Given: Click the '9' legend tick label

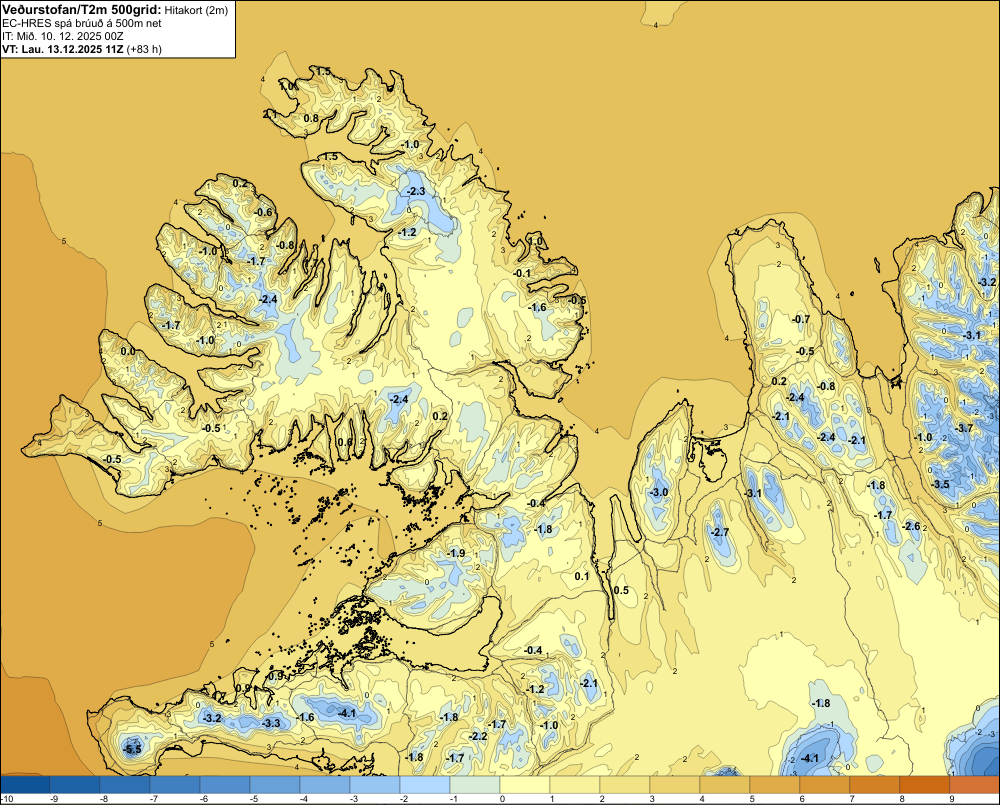Looking at the screenshot, I should (952, 799).
